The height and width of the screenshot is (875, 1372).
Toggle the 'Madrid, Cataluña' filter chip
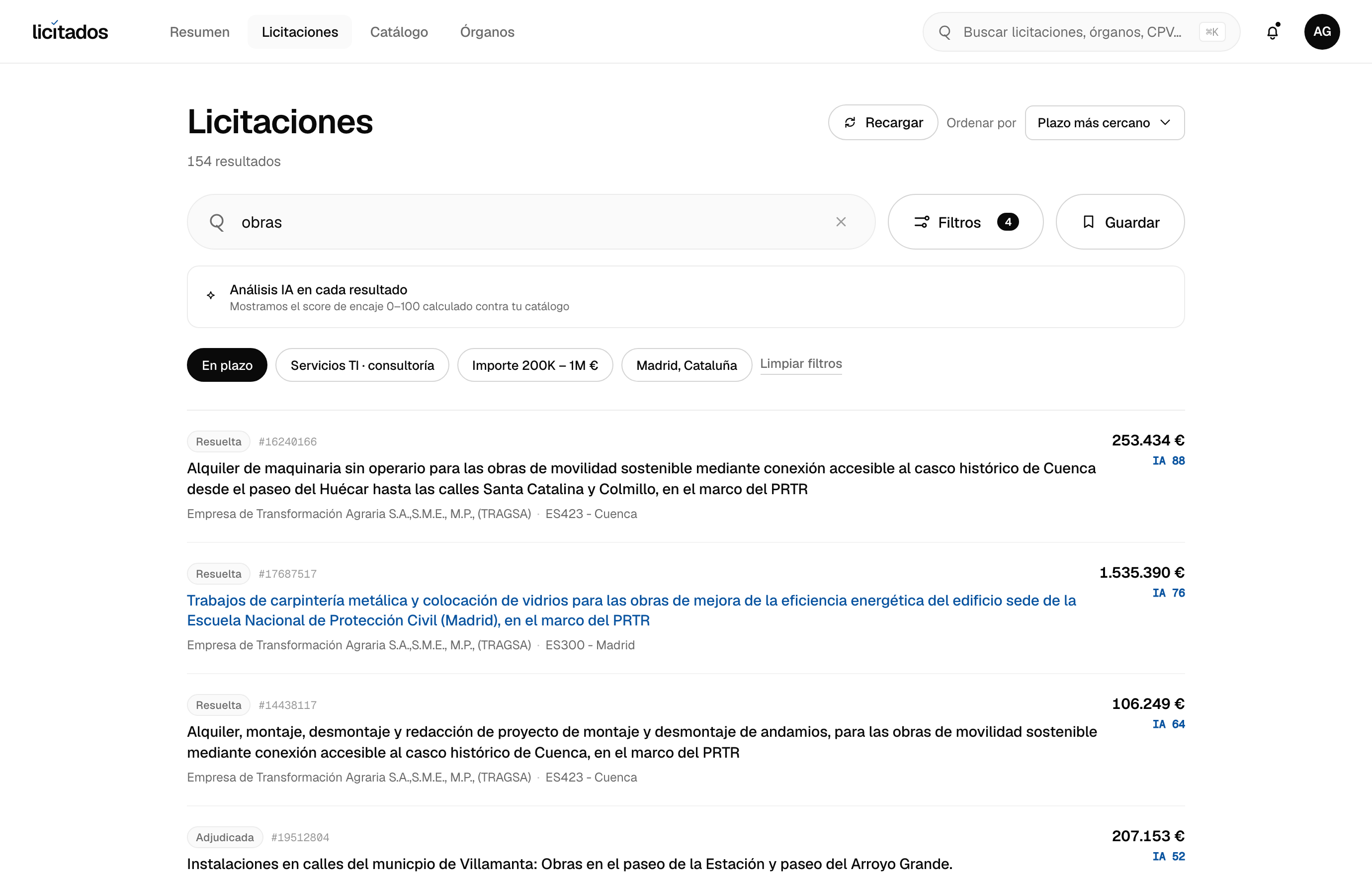pos(686,365)
